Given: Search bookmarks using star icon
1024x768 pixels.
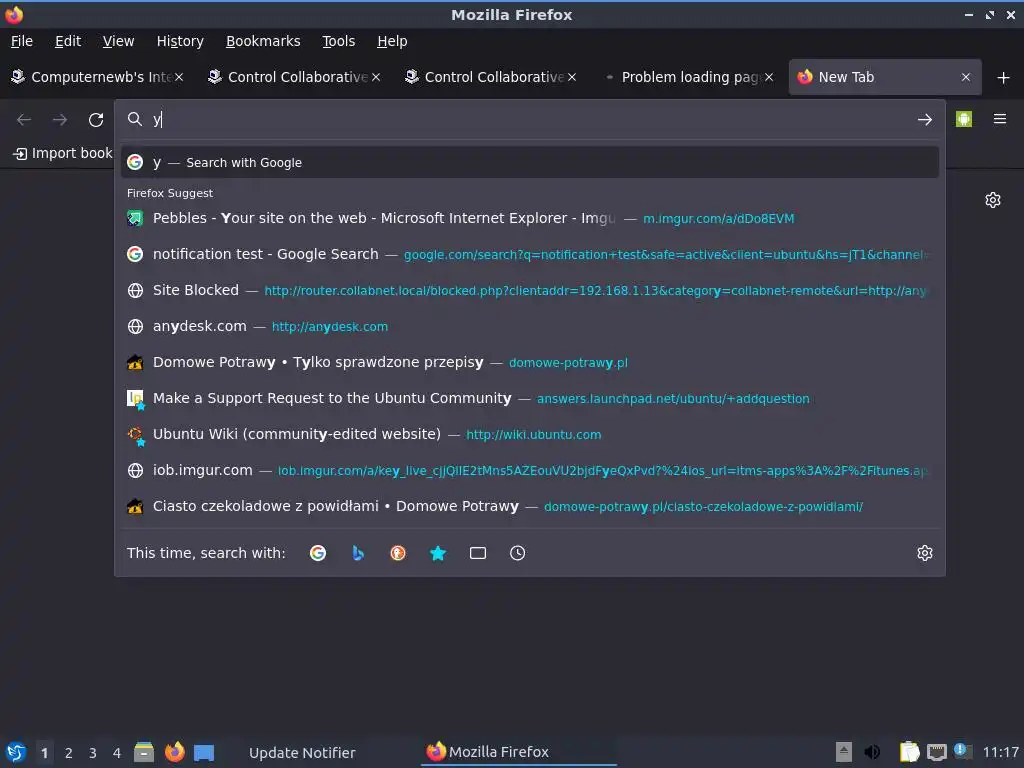Looking at the screenshot, I should tap(438, 553).
